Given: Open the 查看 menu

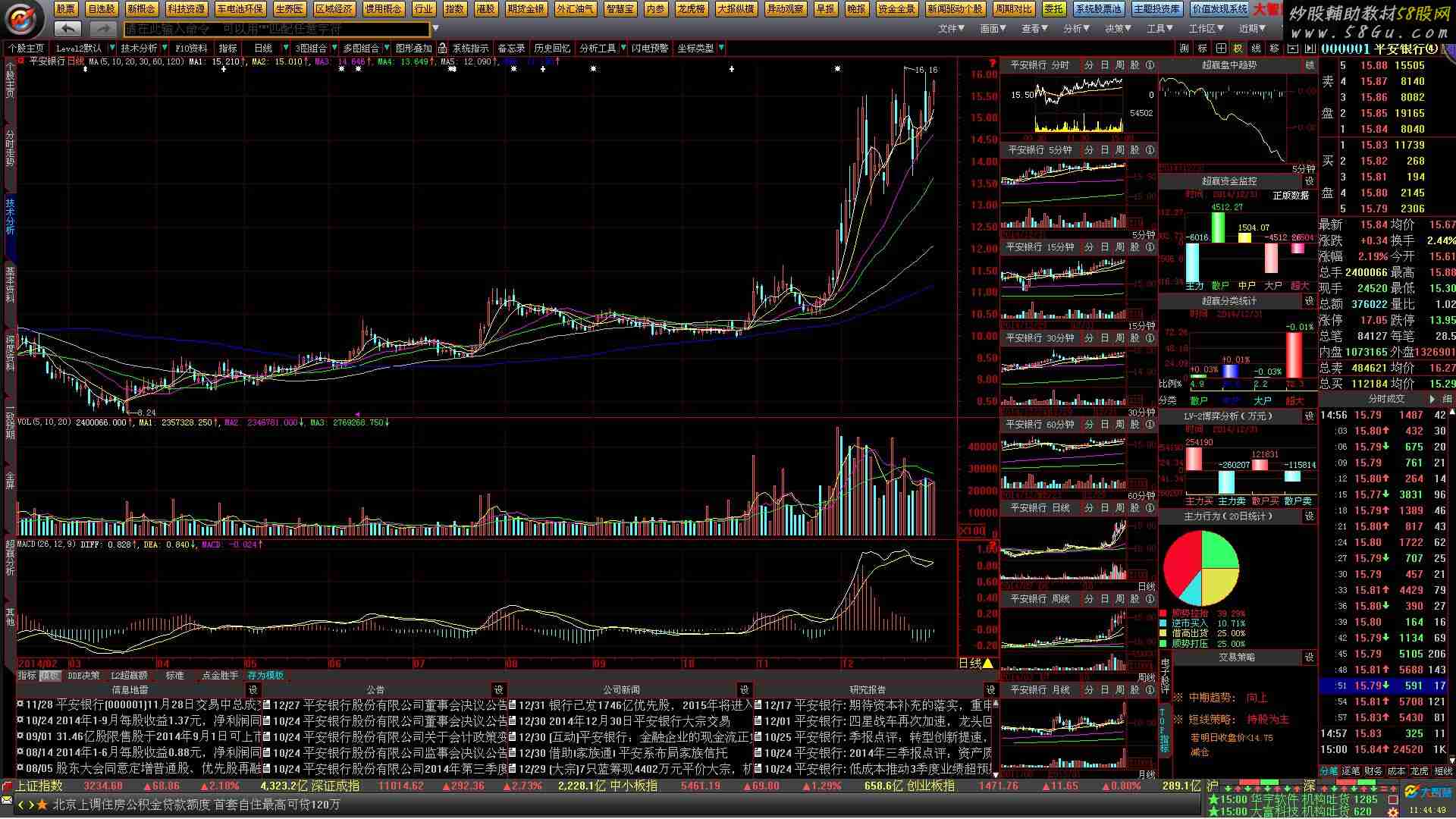Looking at the screenshot, I should [1035, 29].
